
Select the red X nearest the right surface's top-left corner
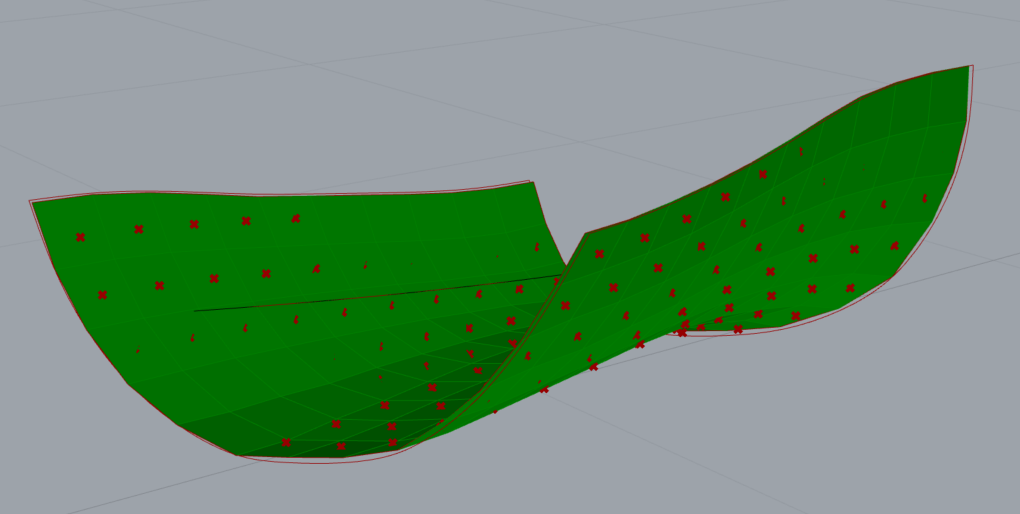[599, 254]
